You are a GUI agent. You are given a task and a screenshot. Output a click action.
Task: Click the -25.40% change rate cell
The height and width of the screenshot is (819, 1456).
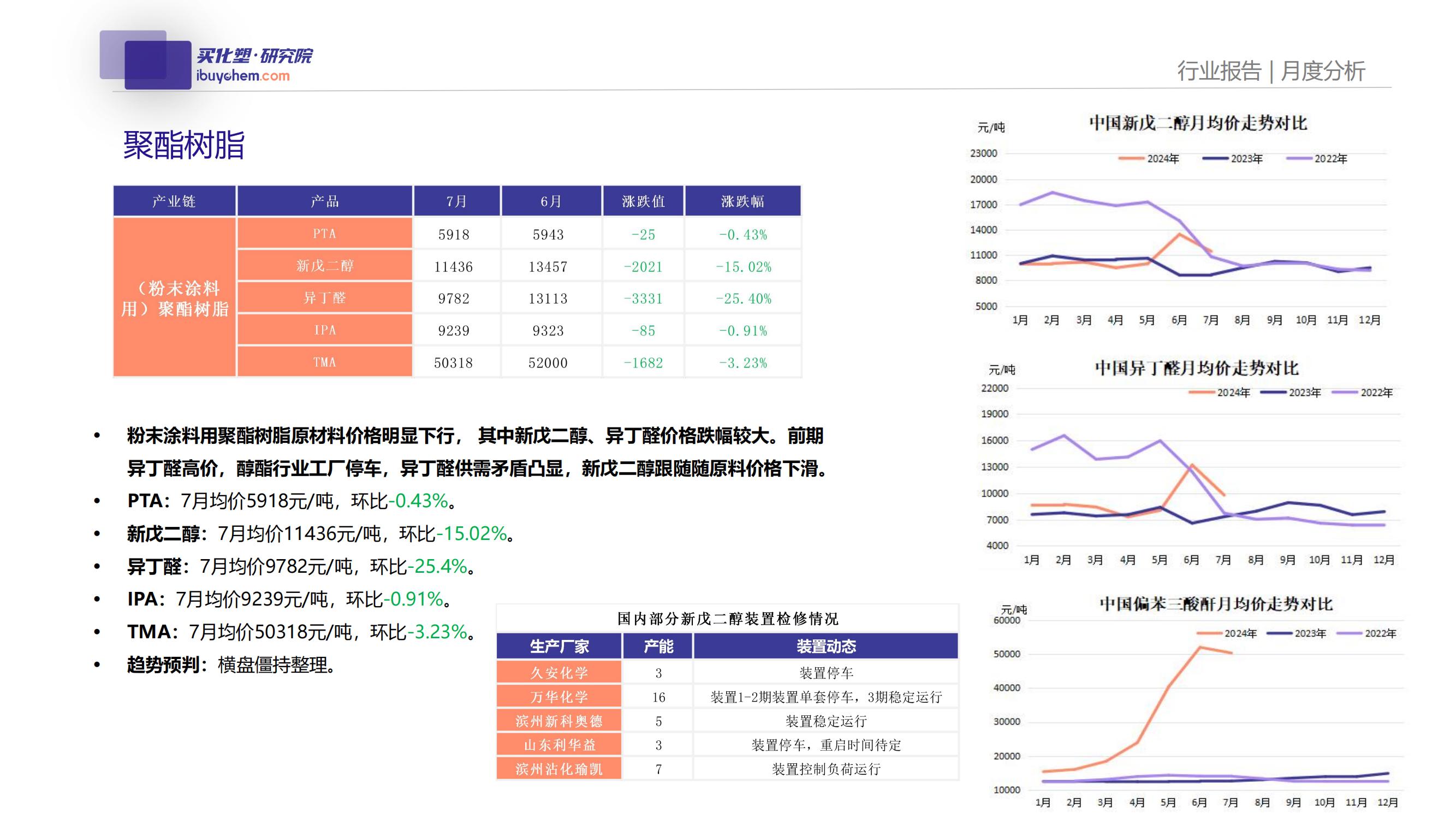[743, 299]
